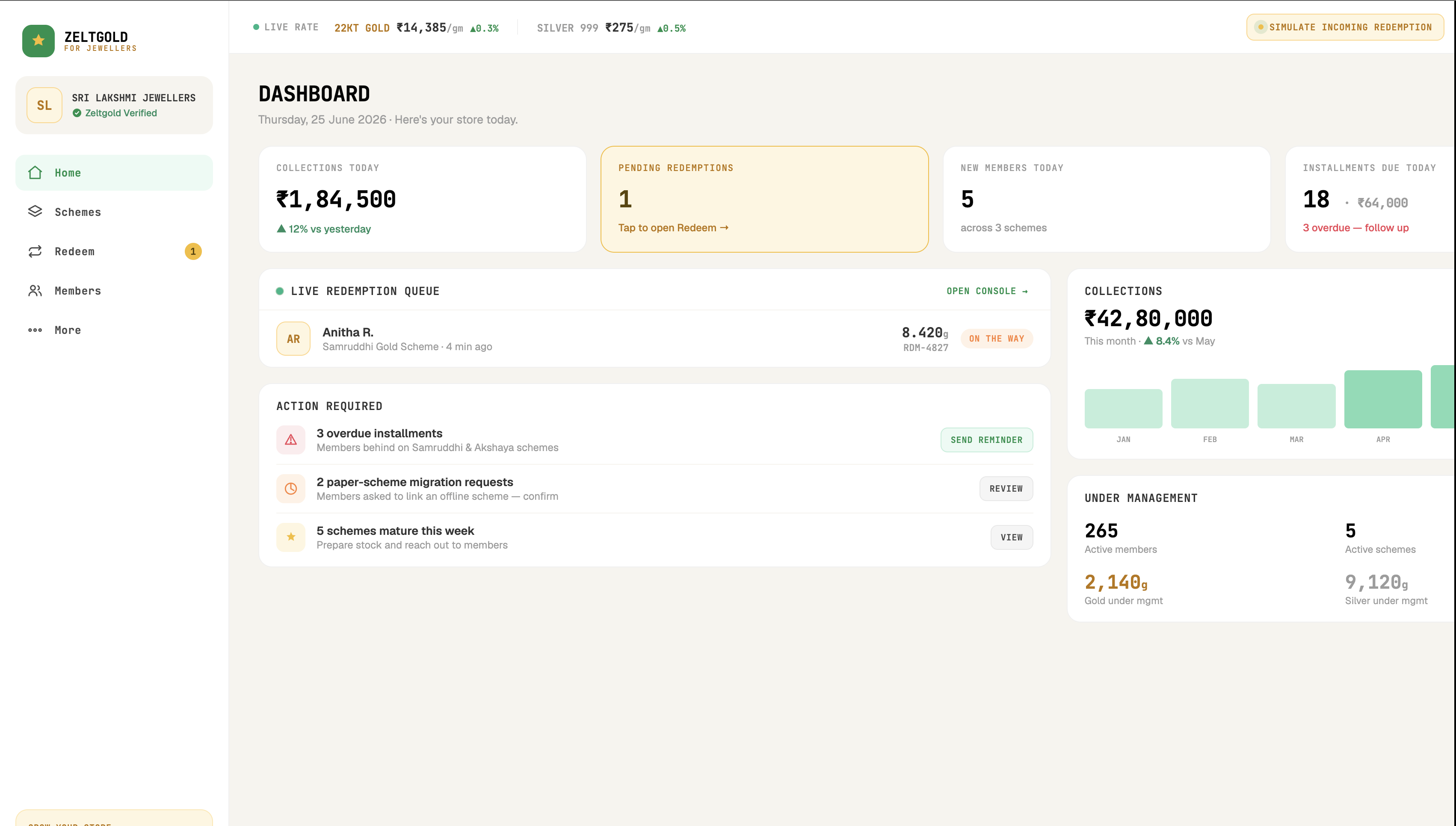Screen dimensions: 1456x826
Task: Click the AR avatar for Anitha R.
Action: click(x=293, y=339)
